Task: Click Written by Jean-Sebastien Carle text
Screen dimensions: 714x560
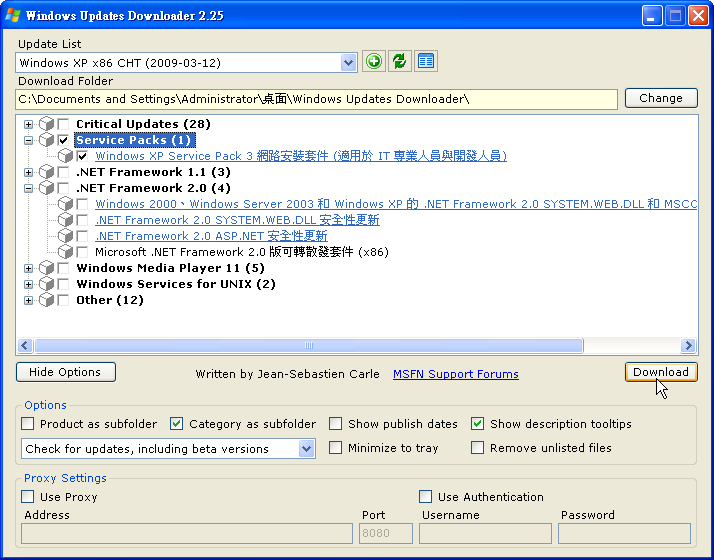Action: (x=287, y=374)
